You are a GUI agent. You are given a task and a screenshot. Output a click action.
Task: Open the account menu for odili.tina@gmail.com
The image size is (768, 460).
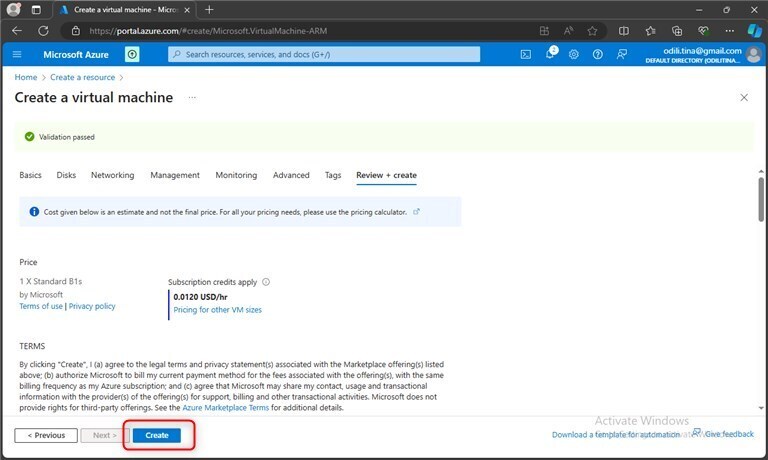point(753,54)
